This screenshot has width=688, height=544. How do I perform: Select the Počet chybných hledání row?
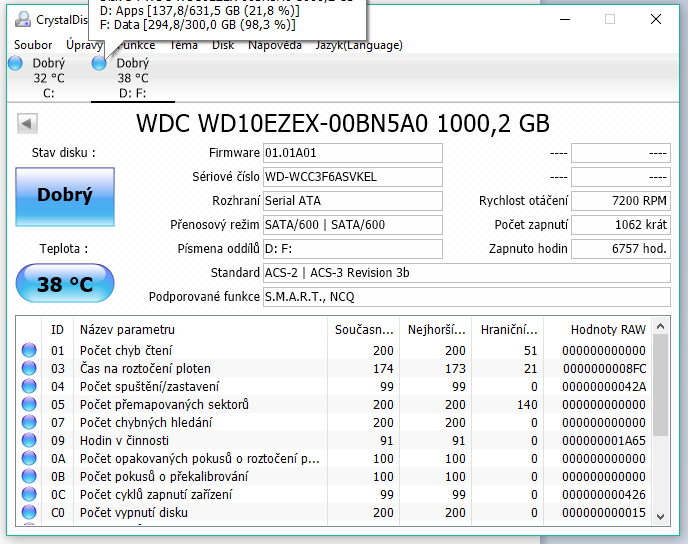tap(200, 422)
